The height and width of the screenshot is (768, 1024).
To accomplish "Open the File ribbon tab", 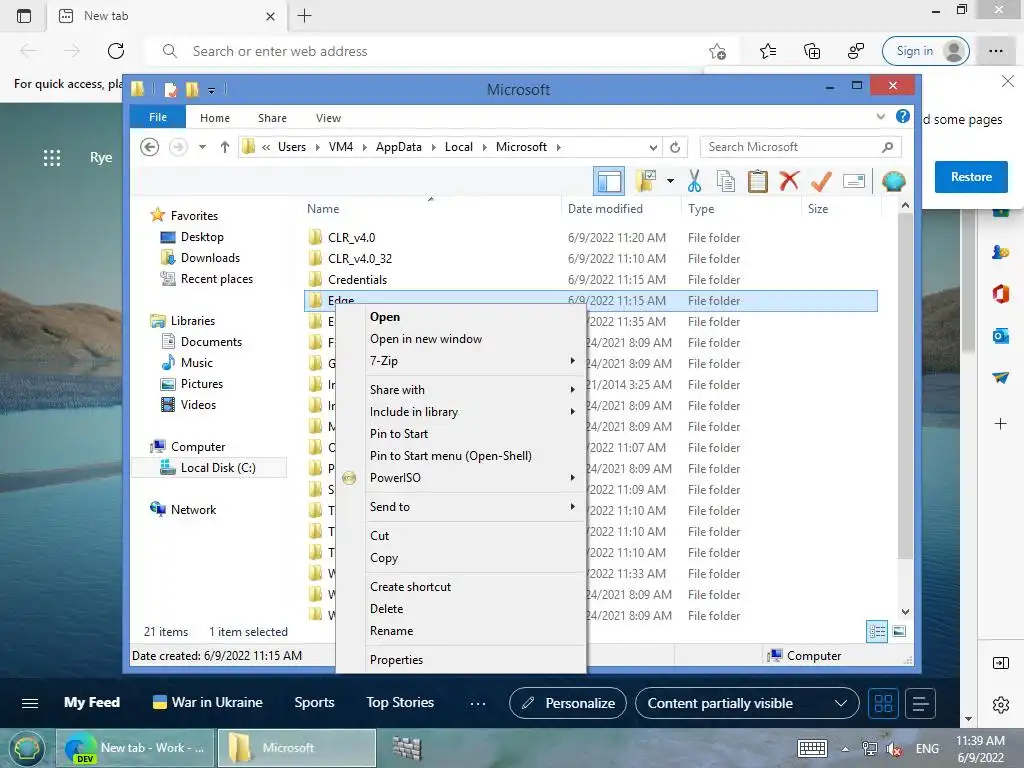I will click(157, 117).
